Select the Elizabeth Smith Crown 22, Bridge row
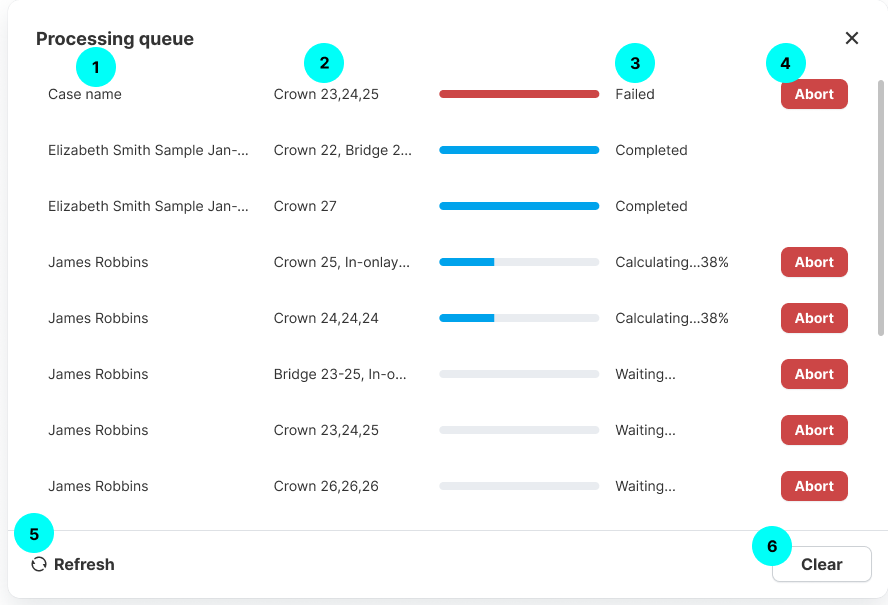This screenshot has height=605, width=888. 148,150
